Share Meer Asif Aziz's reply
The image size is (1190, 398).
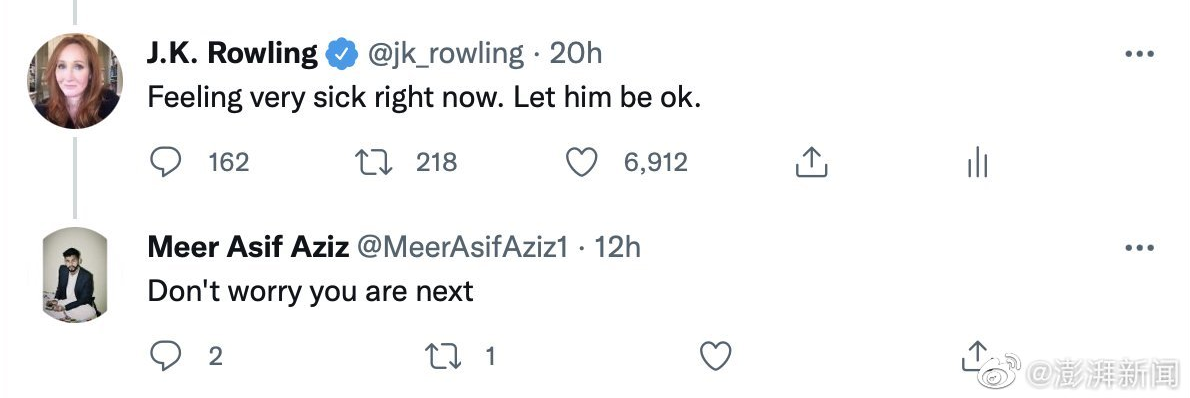[976, 355]
